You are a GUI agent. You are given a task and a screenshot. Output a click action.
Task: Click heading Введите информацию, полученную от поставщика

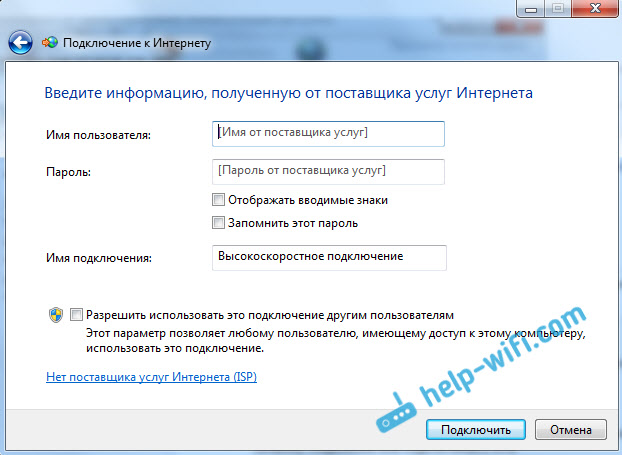coord(288,93)
